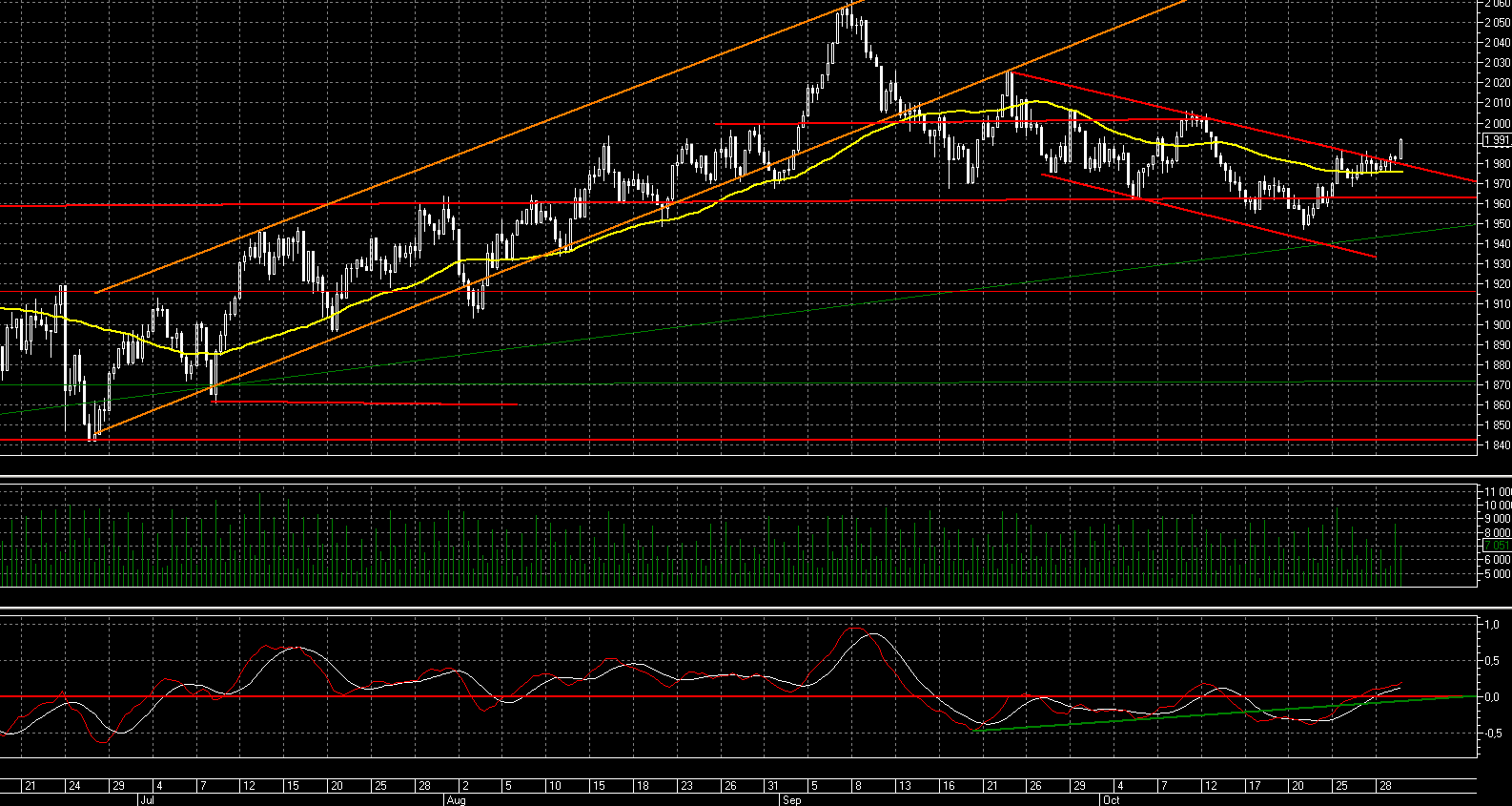Click the 1 970 price axis label
1512x806 pixels.
coord(1498,183)
